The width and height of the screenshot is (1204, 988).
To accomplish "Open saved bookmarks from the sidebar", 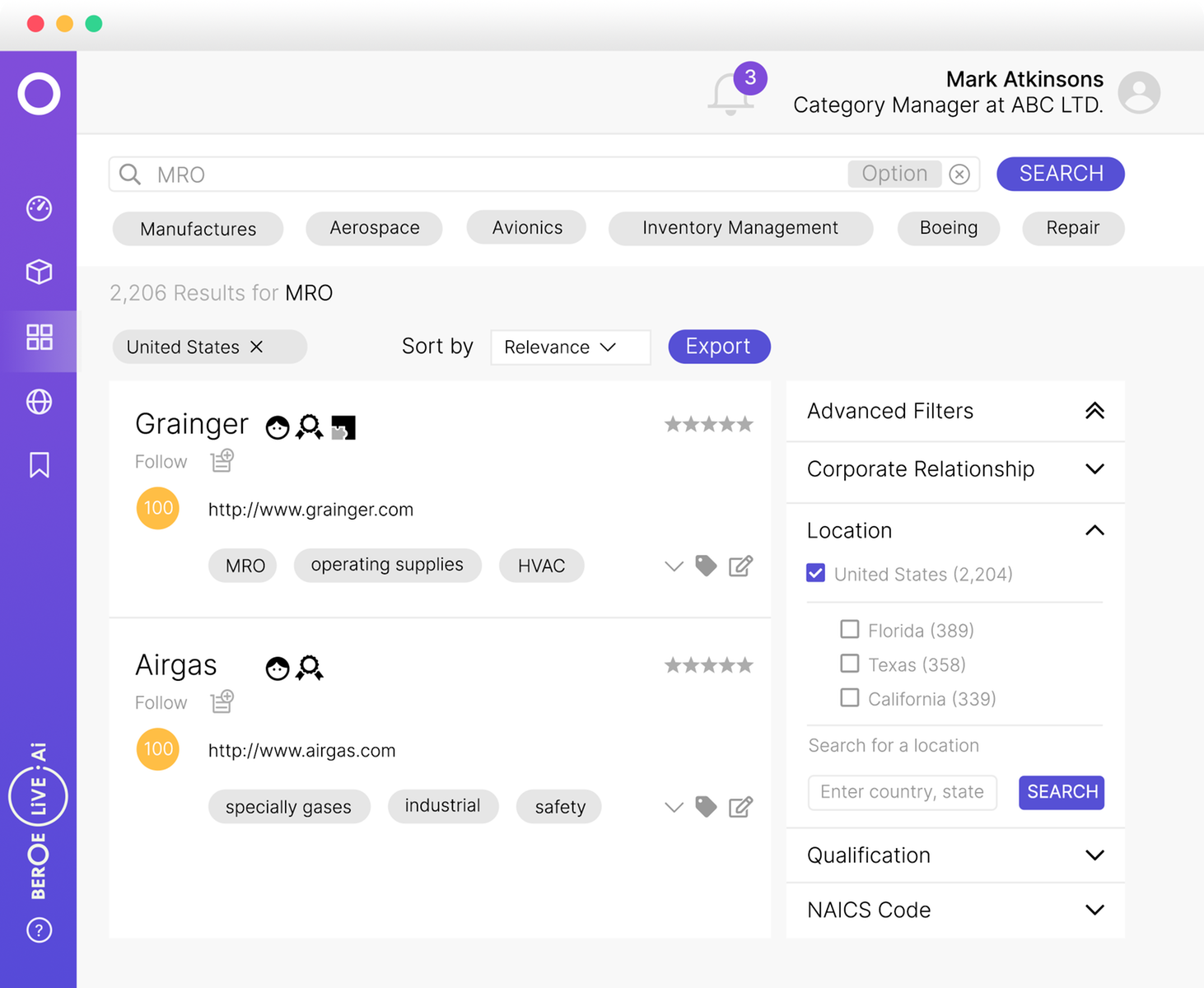I will tap(38, 465).
